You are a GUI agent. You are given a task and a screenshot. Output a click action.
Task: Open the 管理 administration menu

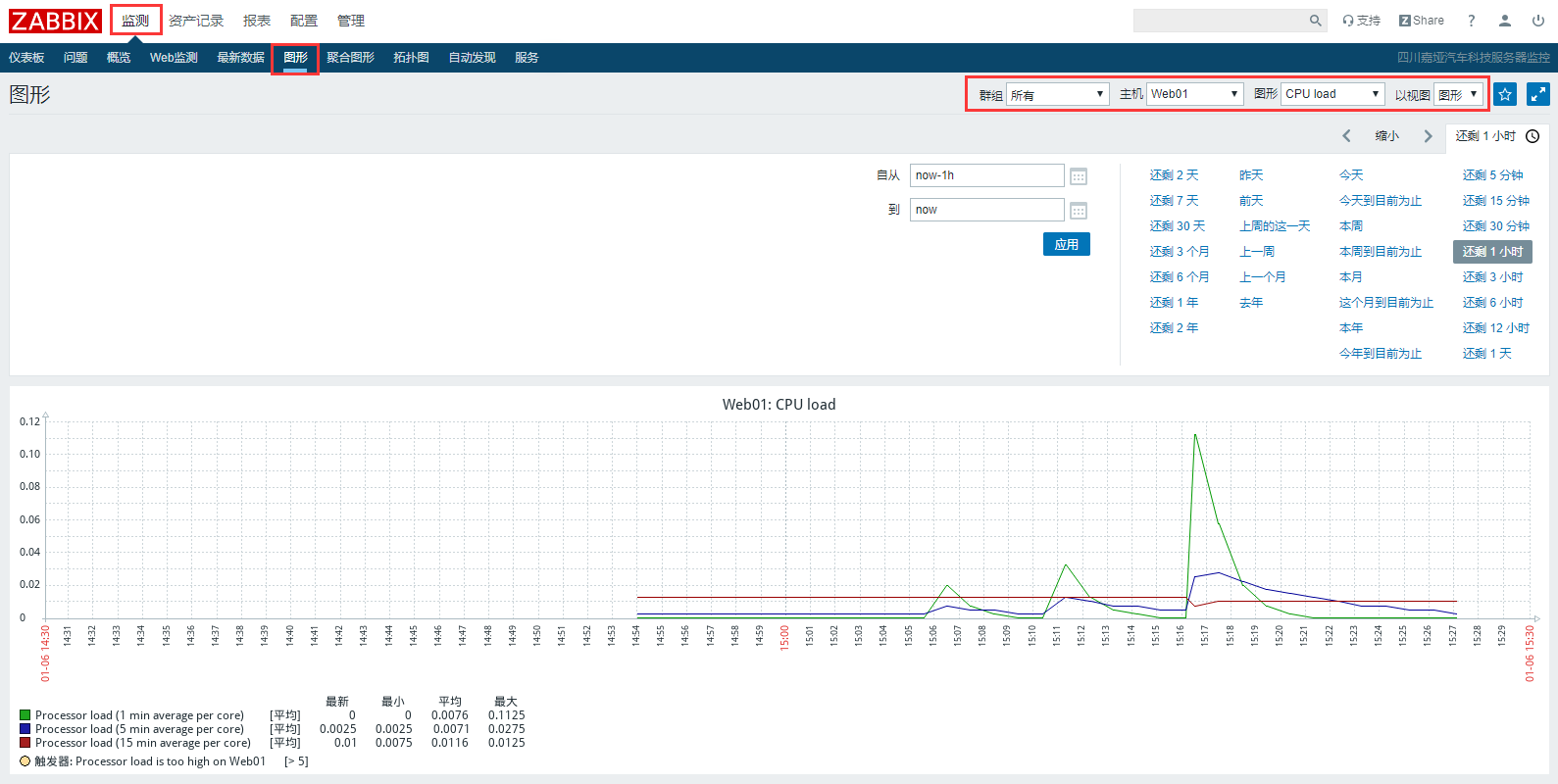pyautogui.click(x=351, y=21)
